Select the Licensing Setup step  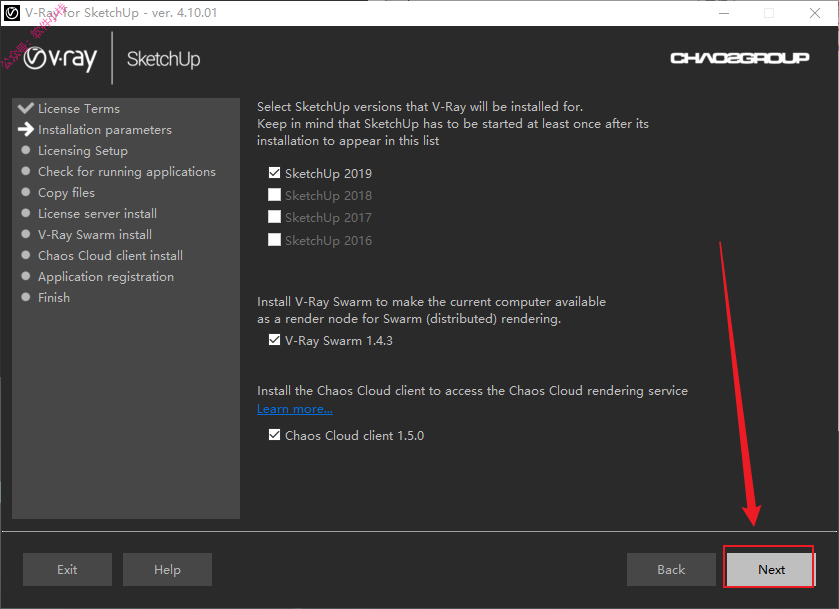tap(83, 151)
